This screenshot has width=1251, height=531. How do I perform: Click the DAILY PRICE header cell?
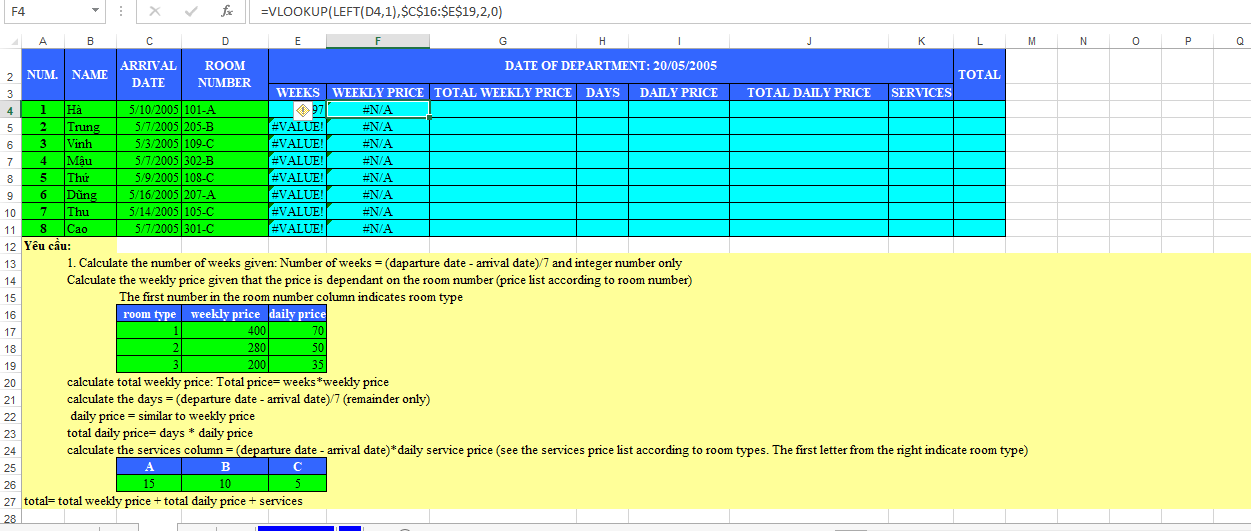(x=679, y=92)
